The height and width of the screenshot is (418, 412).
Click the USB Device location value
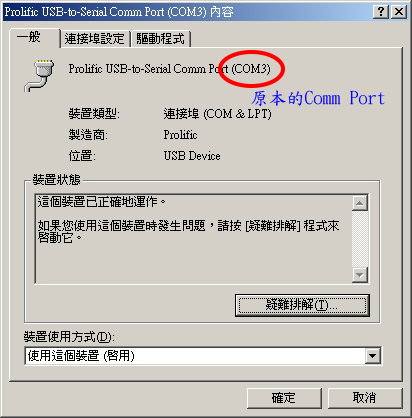(x=192, y=156)
